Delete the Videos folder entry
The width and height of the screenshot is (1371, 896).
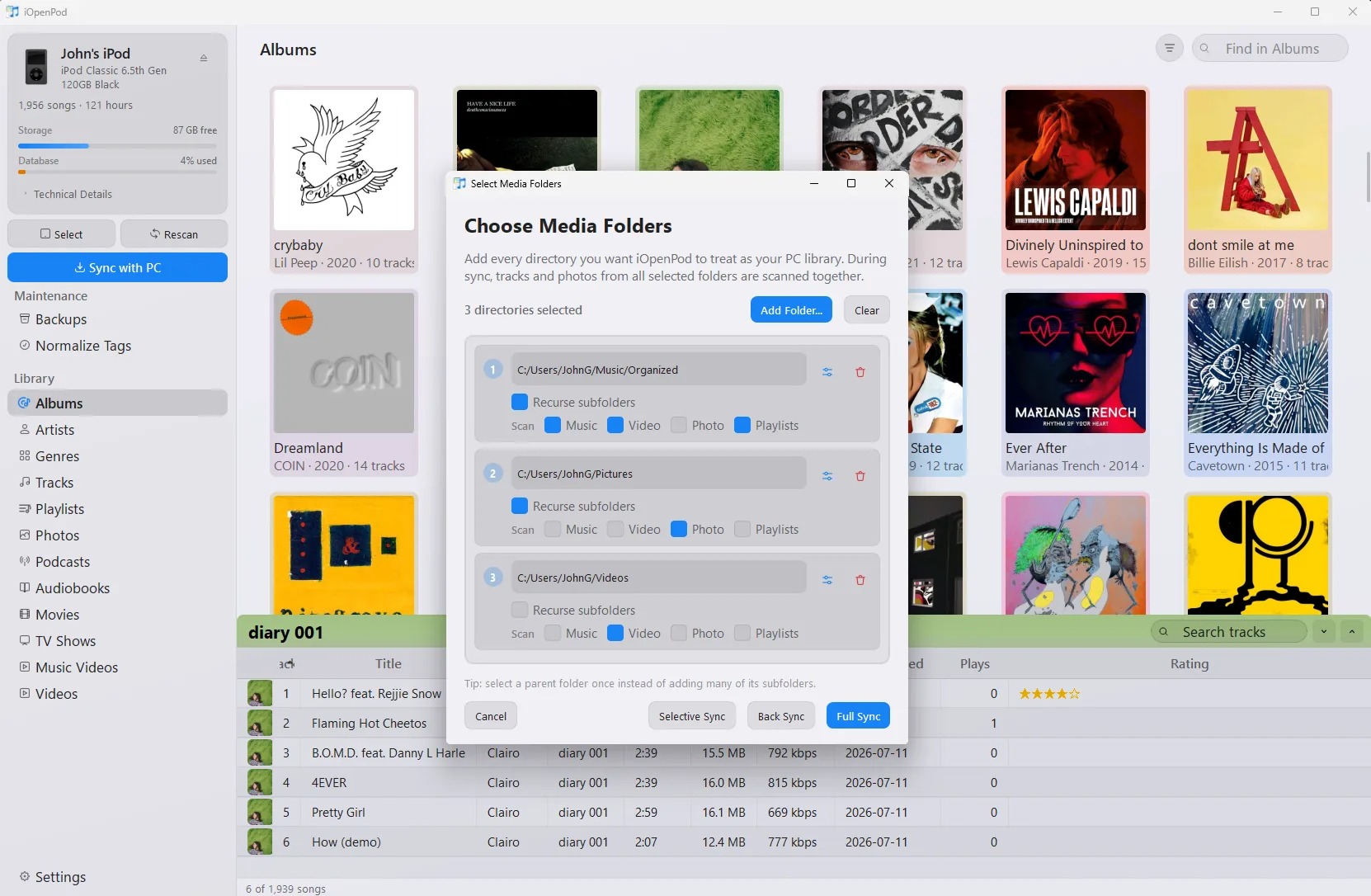(x=860, y=580)
